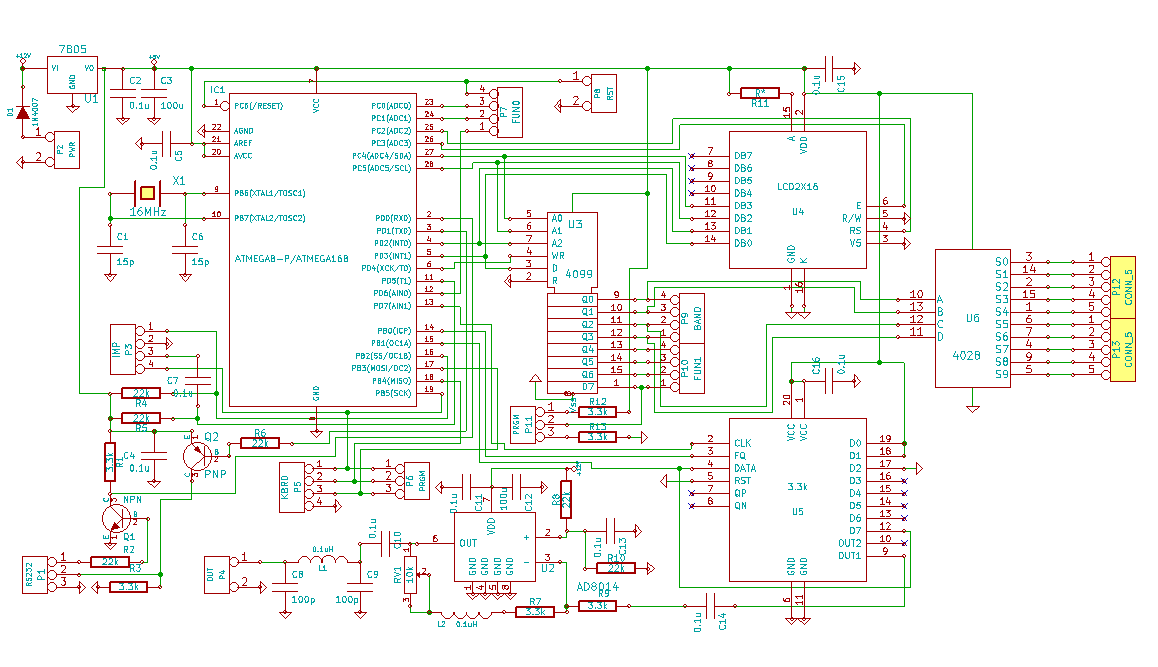
Task: Select the 7805 voltage regulator U1
Action: point(73,75)
